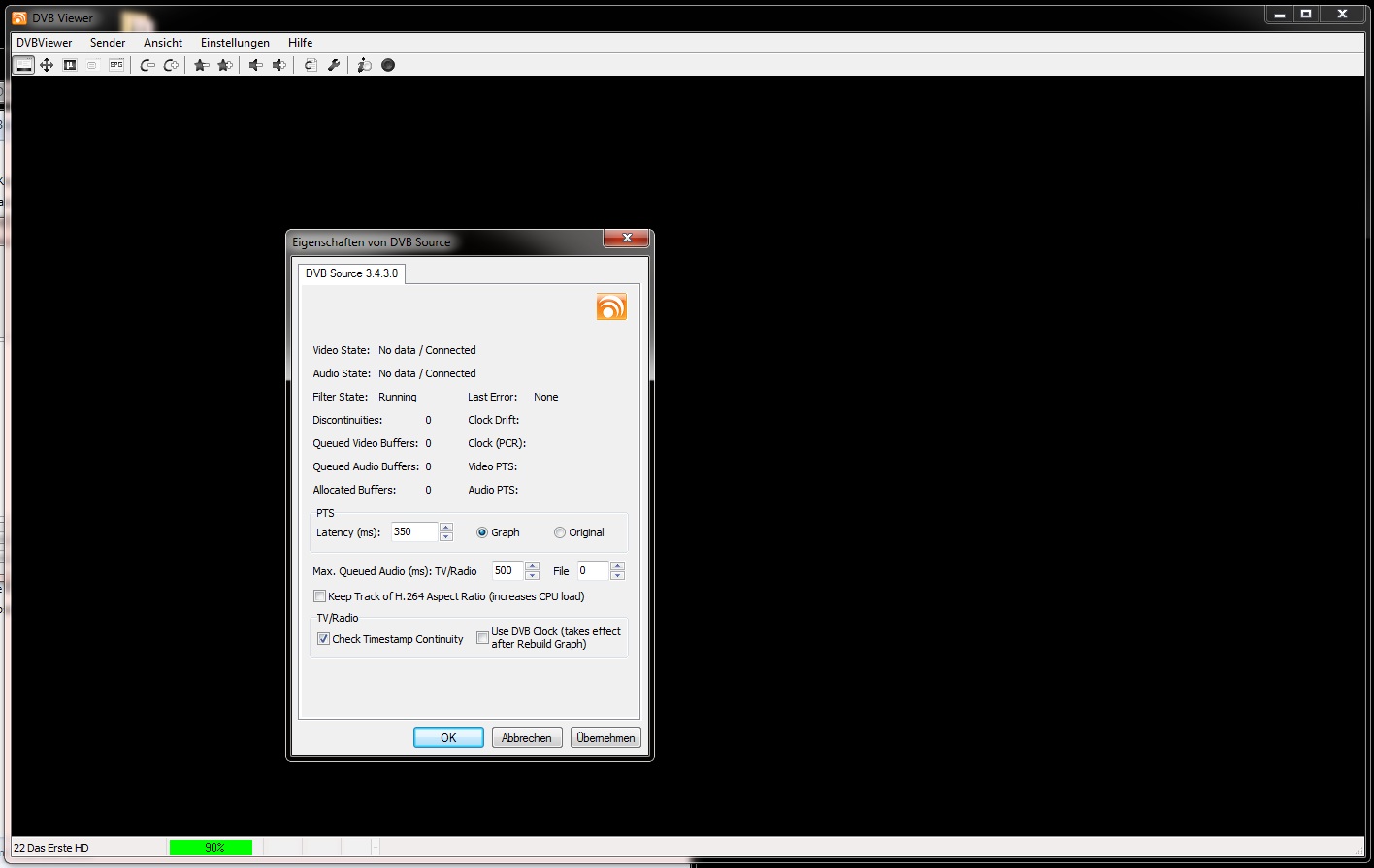Open the EPG toolbar icon
Viewport: 1374px width, 868px height.
pos(116,65)
